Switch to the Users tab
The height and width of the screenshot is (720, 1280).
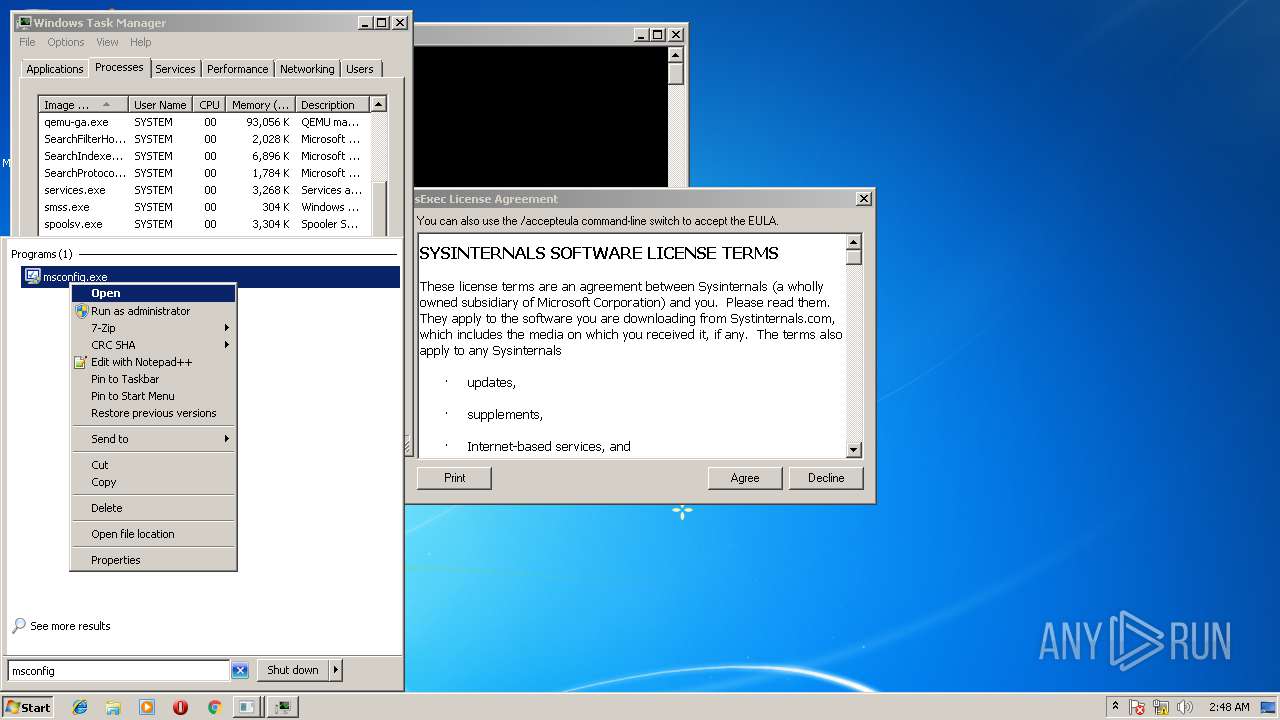(x=360, y=69)
